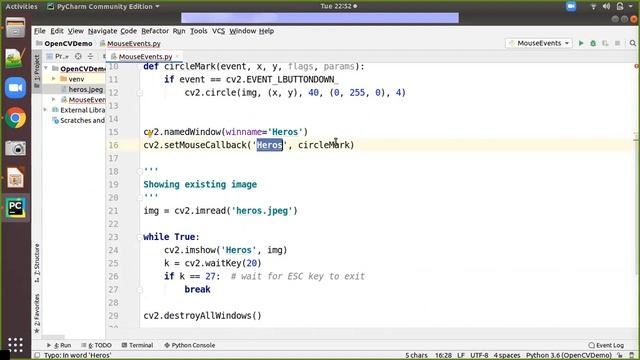
Task: Show Applications grid at dock bottom
Action: pos(16,345)
